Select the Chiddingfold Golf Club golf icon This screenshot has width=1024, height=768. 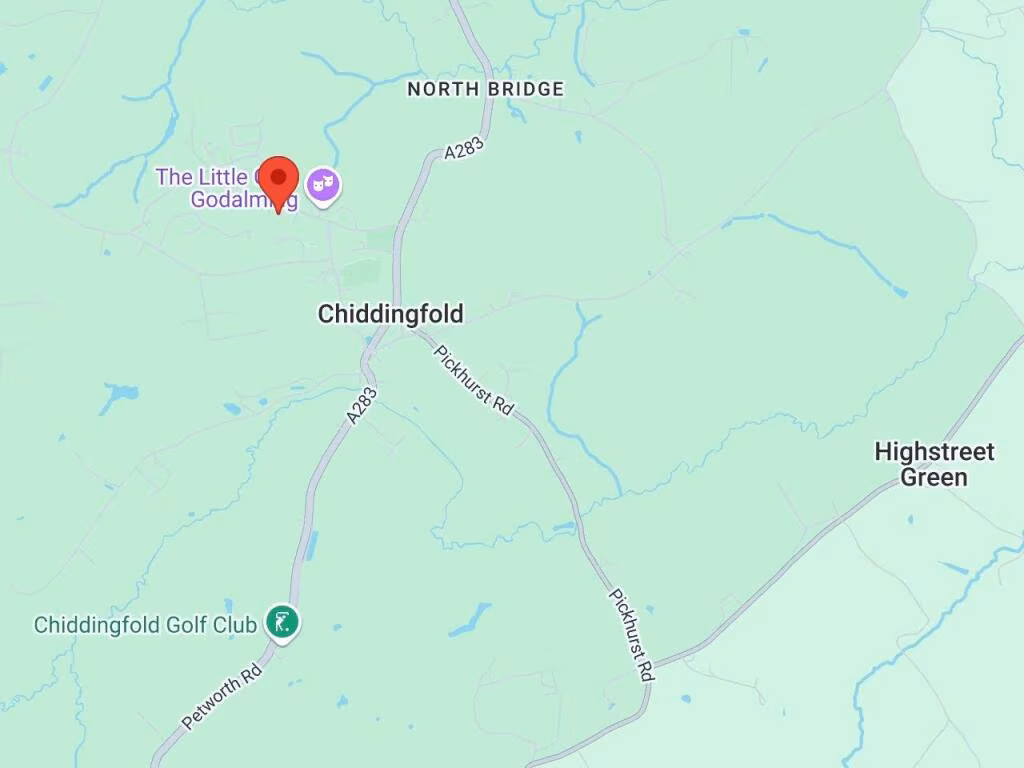pos(282,623)
